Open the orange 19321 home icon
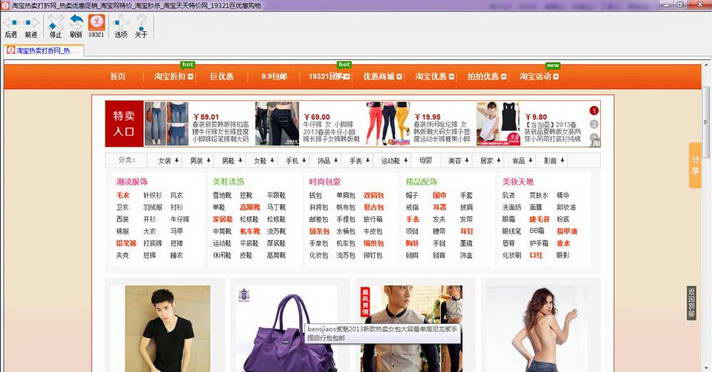Screen dimensions: 712x372 click(96, 22)
